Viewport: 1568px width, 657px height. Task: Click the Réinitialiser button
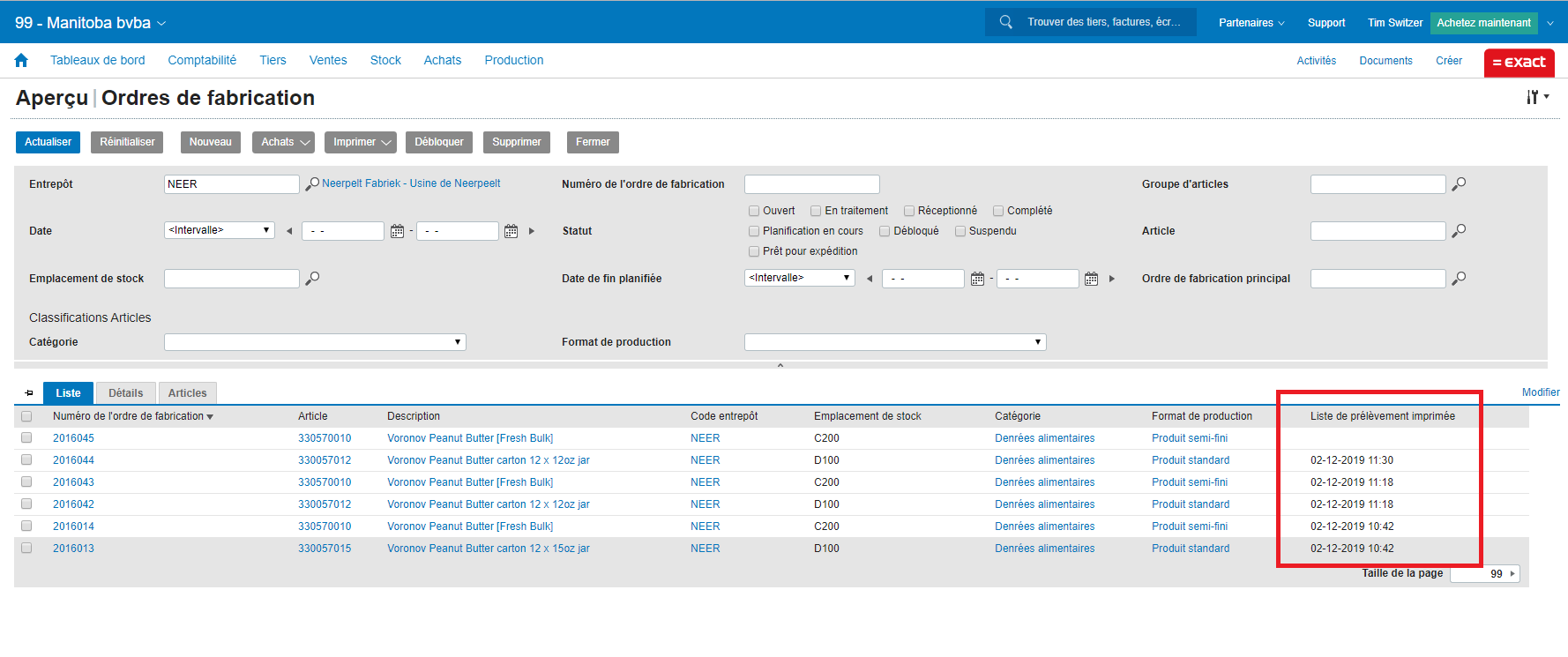127,142
